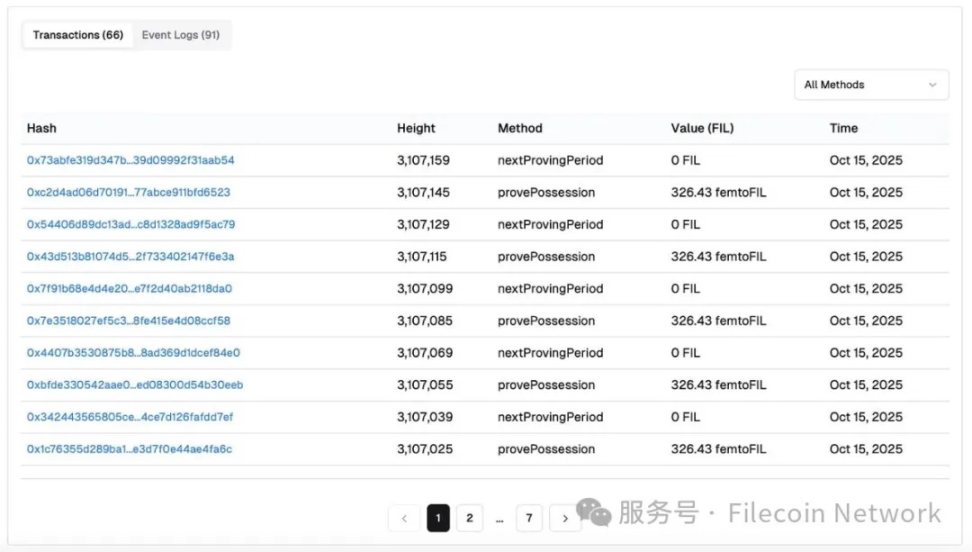Click the next page arrow icon
The height and width of the screenshot is (552, 972).
(x=565, y=518)
